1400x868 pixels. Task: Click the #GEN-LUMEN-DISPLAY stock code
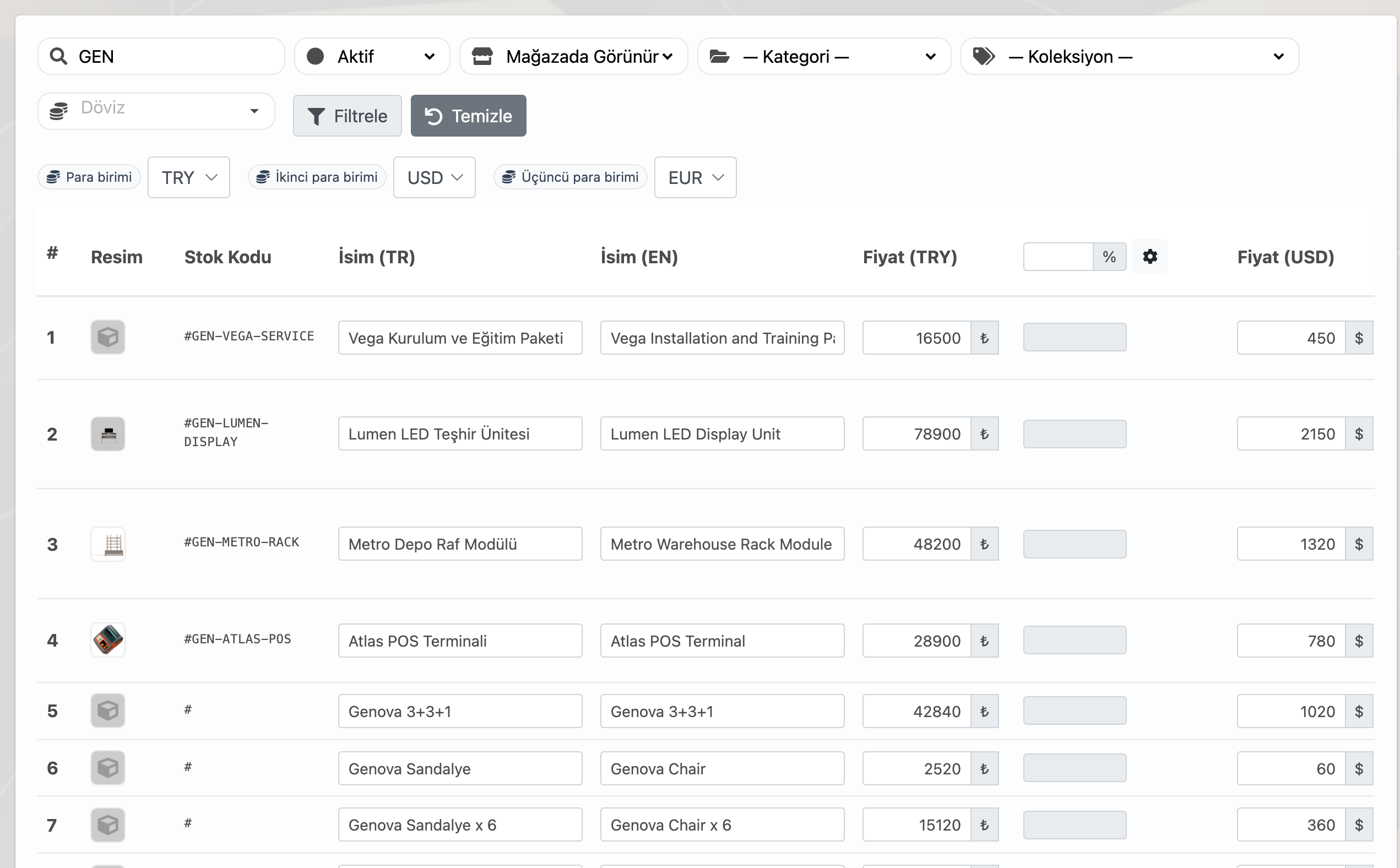226,432
